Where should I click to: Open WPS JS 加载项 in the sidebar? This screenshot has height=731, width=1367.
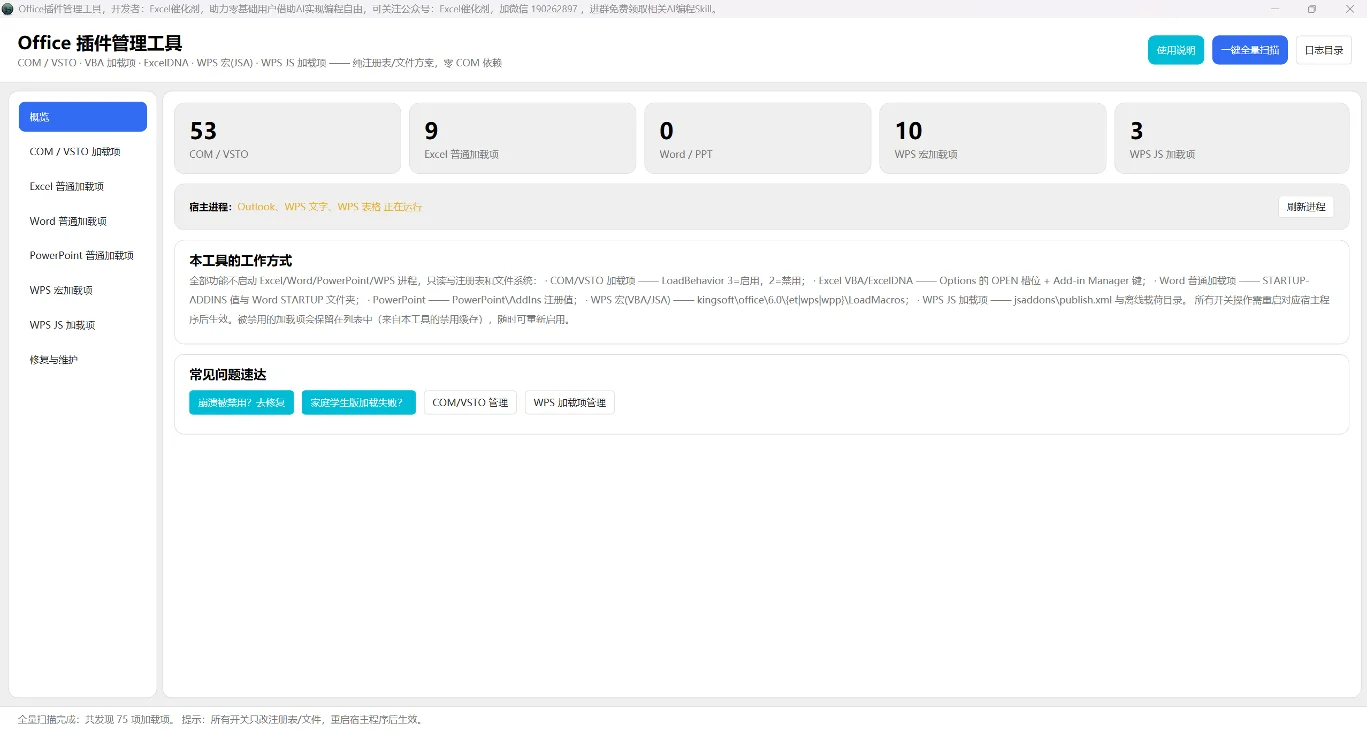pos(83,325)
